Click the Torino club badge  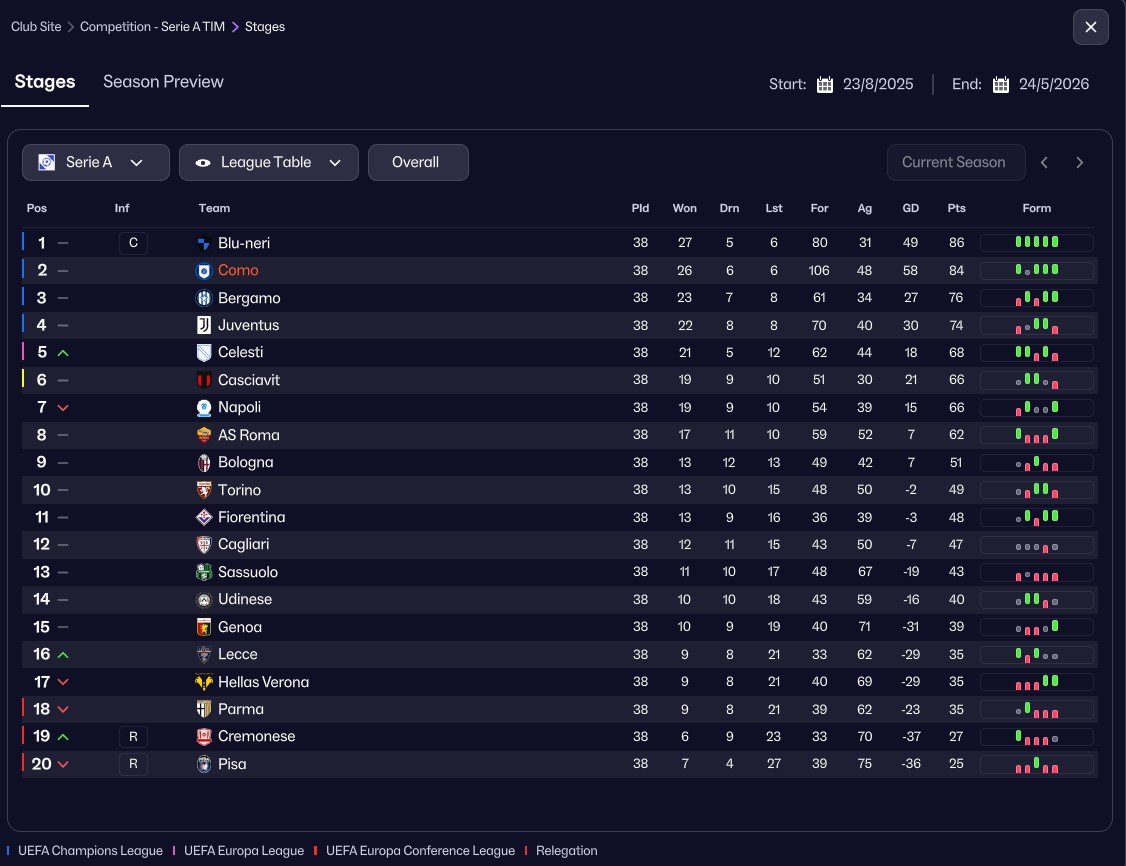204,490
